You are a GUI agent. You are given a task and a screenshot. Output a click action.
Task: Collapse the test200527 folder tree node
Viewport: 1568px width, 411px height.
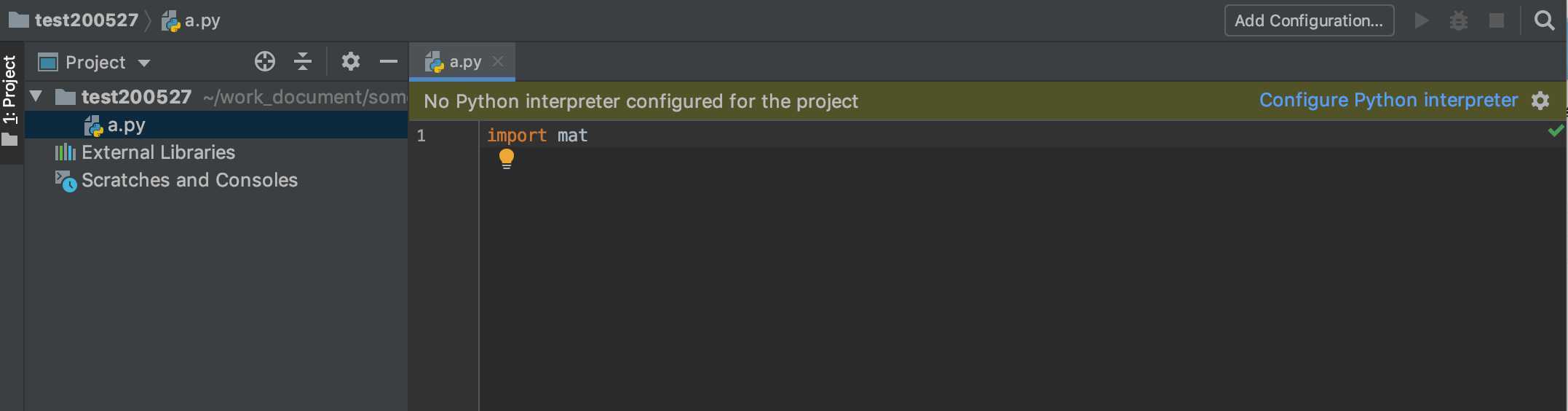point(36,96)
